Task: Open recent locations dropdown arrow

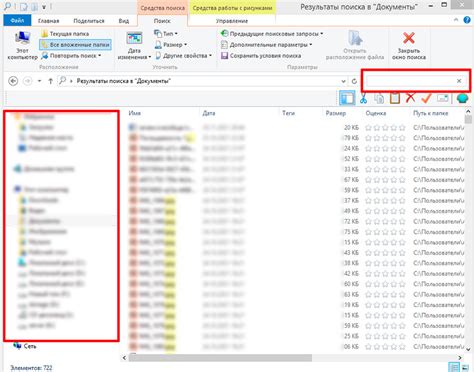Action: pos(39,81)
